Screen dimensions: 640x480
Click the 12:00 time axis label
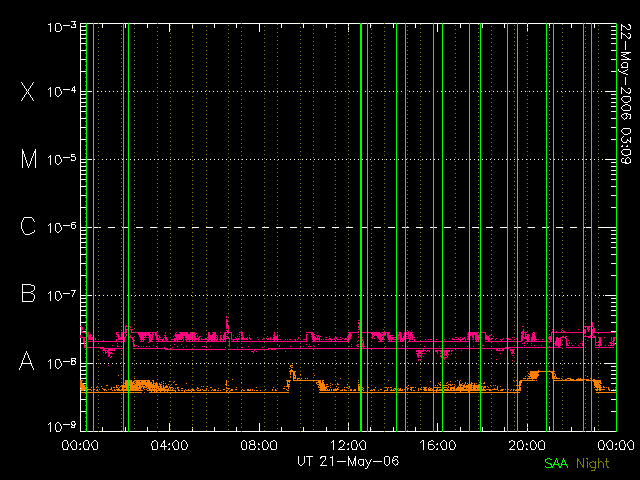click(x=348, y=444)
